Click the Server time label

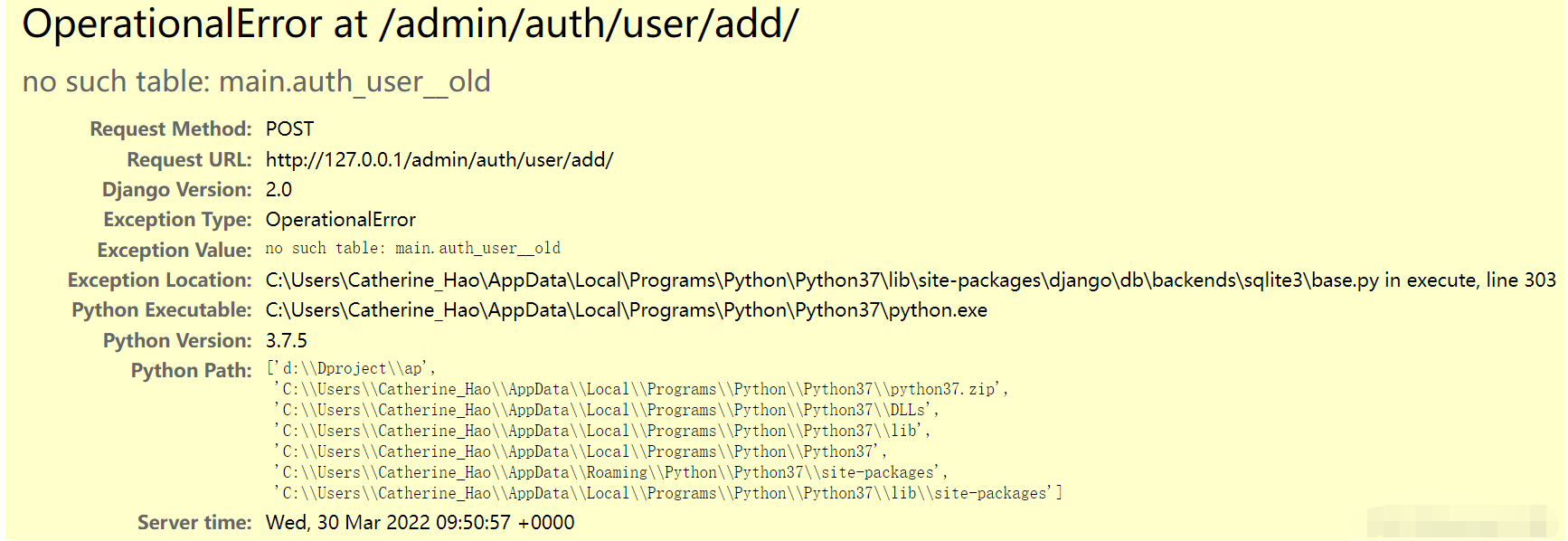[x=194, y=523]
